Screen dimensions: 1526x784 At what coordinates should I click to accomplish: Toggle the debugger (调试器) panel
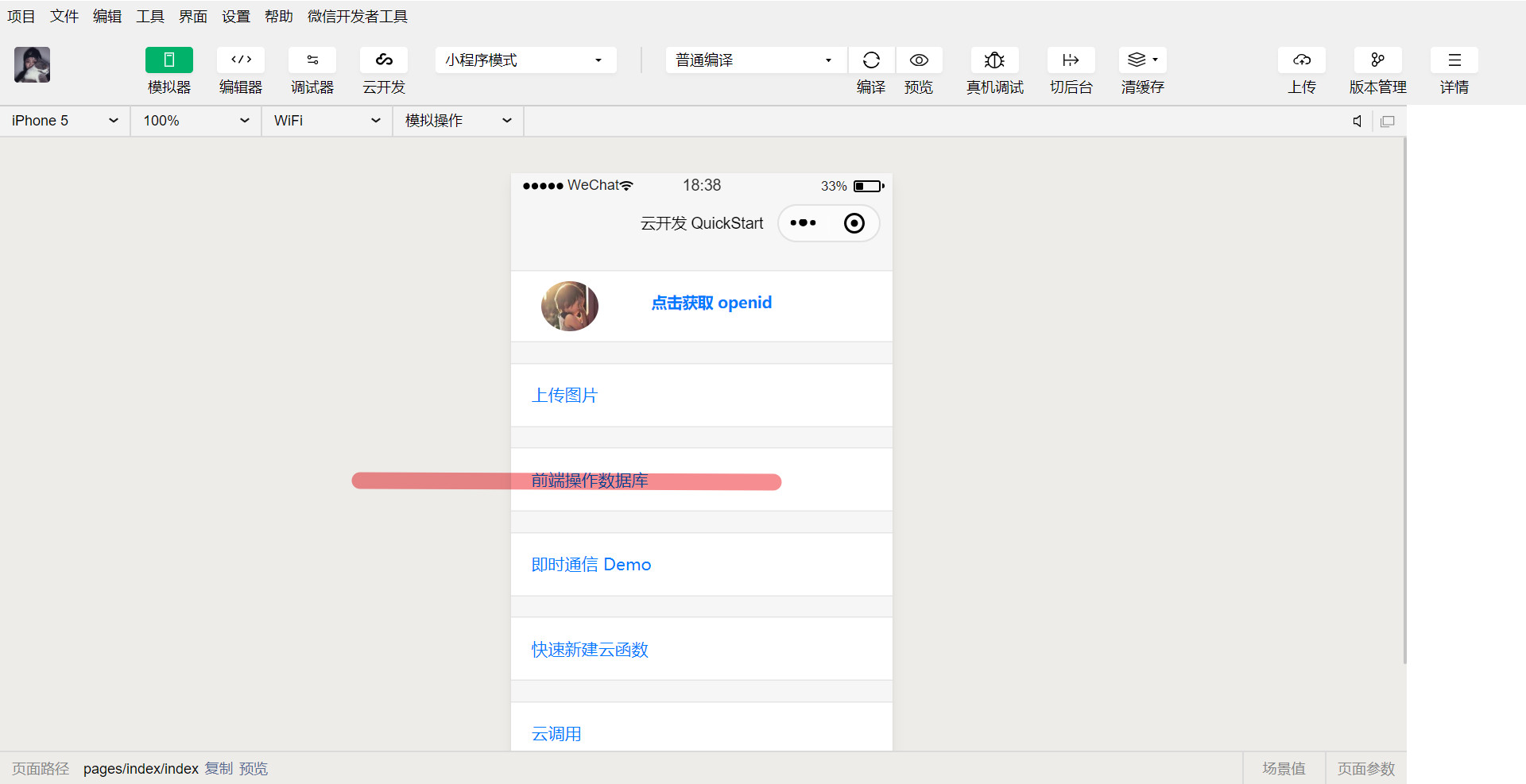[312, 60]
